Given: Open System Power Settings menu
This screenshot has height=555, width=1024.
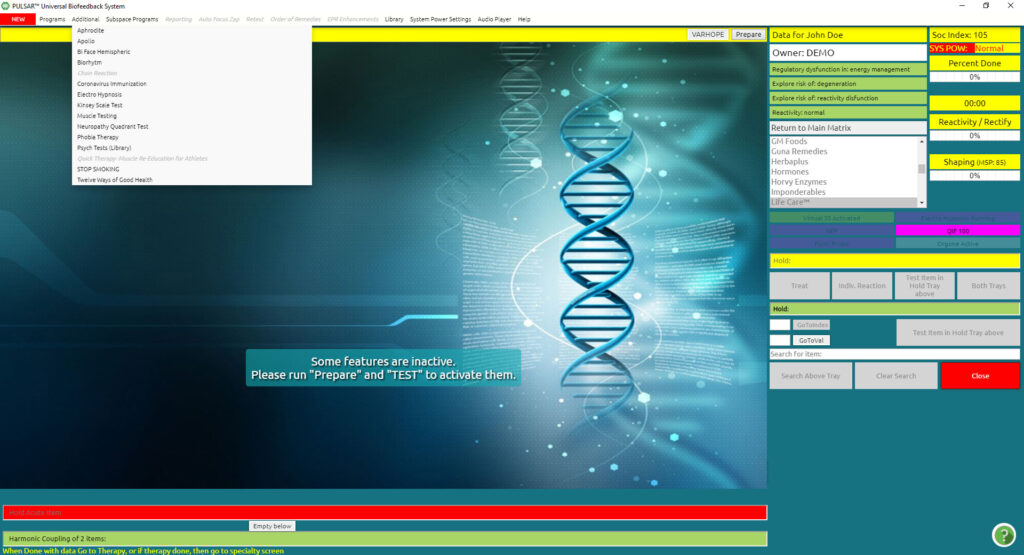Looking at the screenshot, I should click(440, 19).
